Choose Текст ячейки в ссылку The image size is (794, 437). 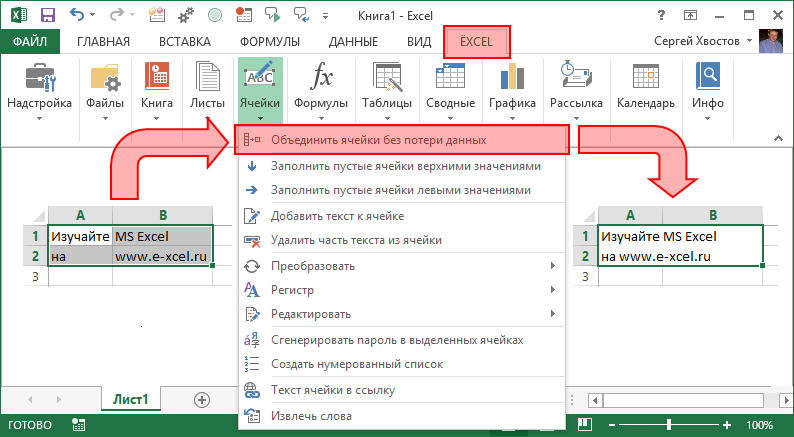pos(402,390)
